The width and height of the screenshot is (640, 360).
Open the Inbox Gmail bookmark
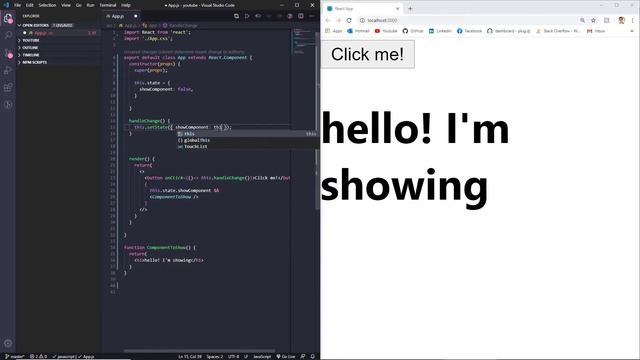click(596, 31)
